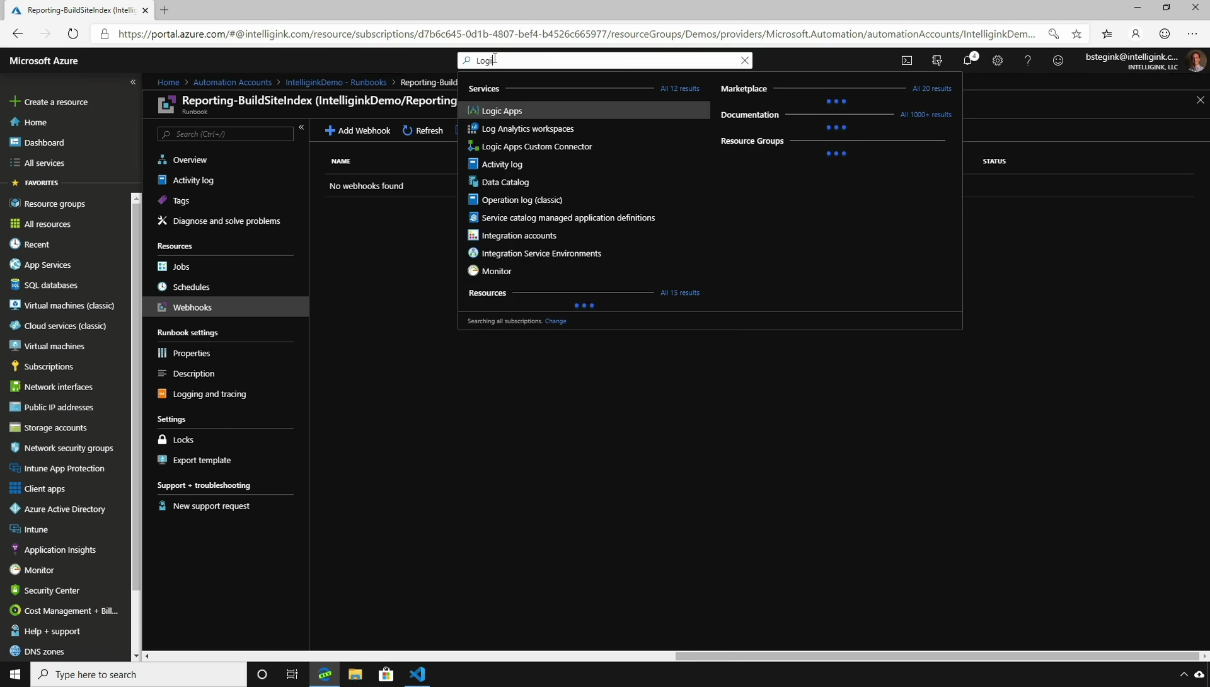Viewport: 1210px width, 687px height.
Task: Collapse the runbook blade menu
Action: pyautogui.click(x=301, y=128)
